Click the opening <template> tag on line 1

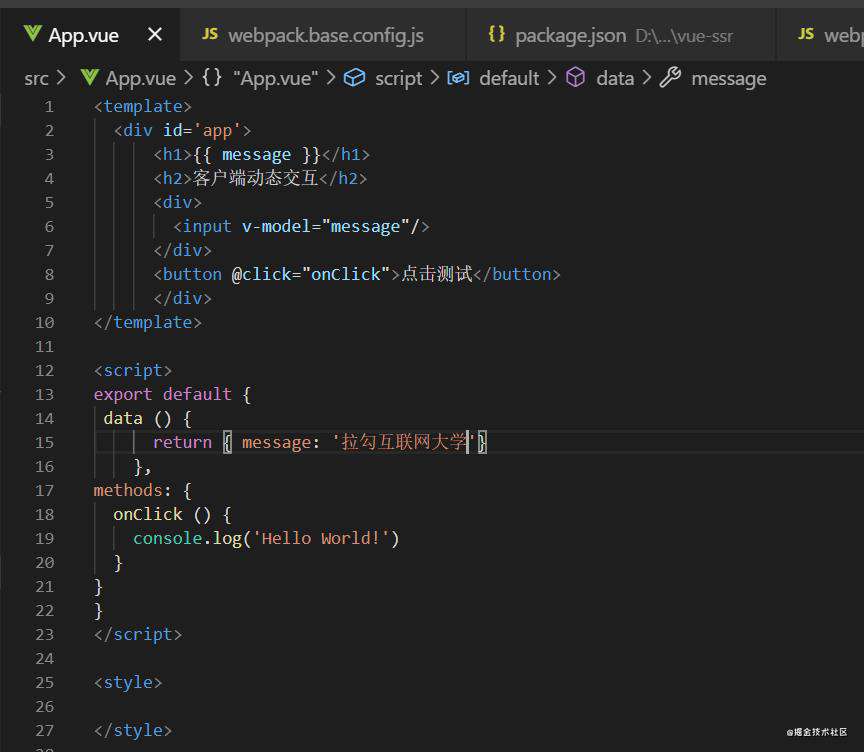(x=142, y=106)
